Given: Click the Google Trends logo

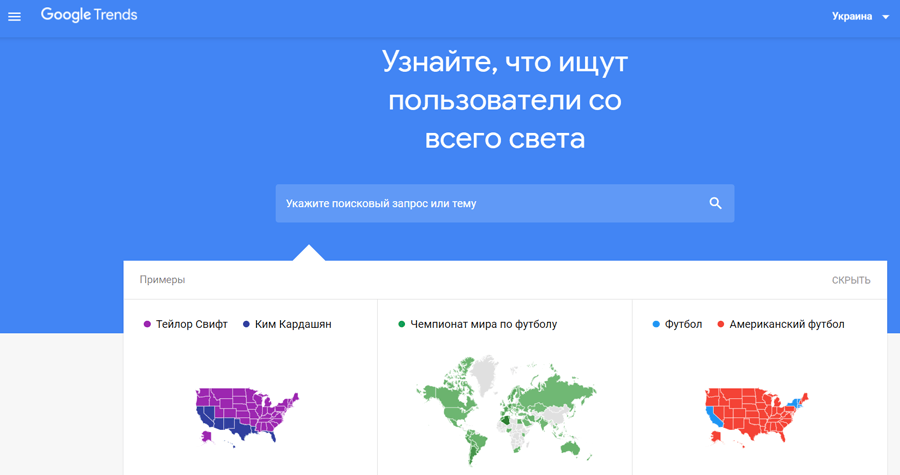Looking at the screenshot, I should [x=89, y=15].
